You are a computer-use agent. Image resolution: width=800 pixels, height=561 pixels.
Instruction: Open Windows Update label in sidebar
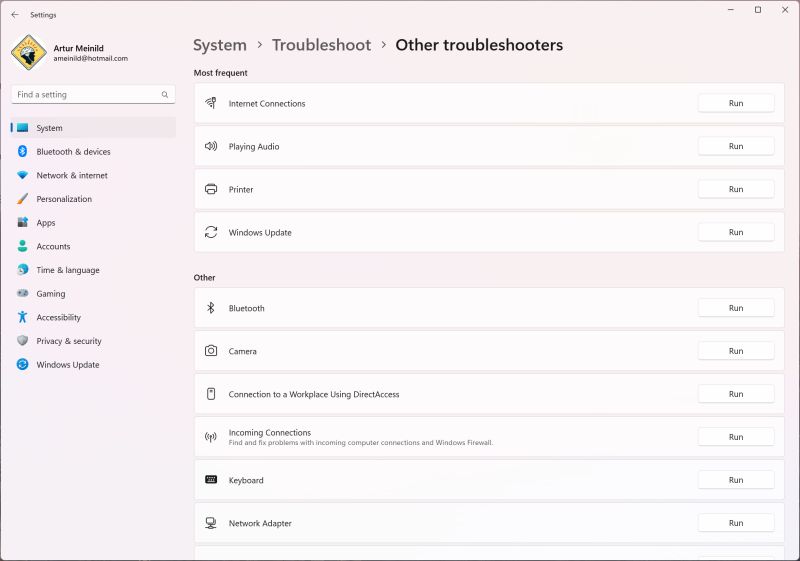point(68,365)
